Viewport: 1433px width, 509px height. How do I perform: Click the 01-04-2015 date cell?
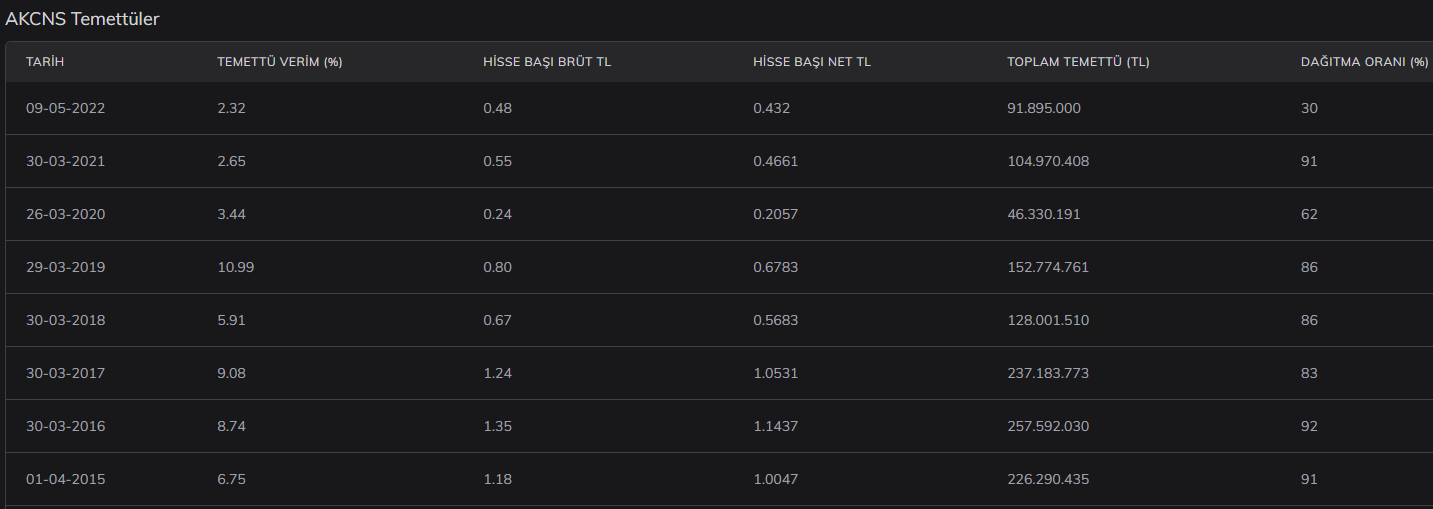tap(65, 479)
